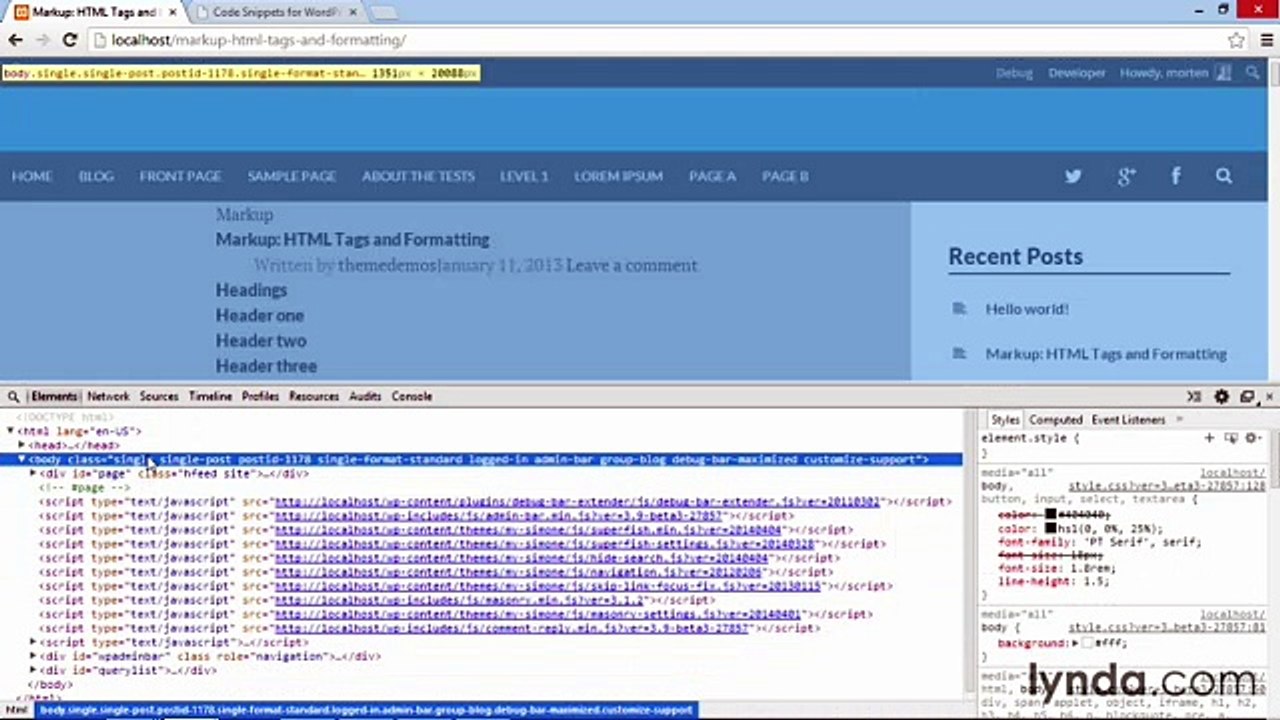
Task: Switch to the Console tab
Action: click(412, 397)
